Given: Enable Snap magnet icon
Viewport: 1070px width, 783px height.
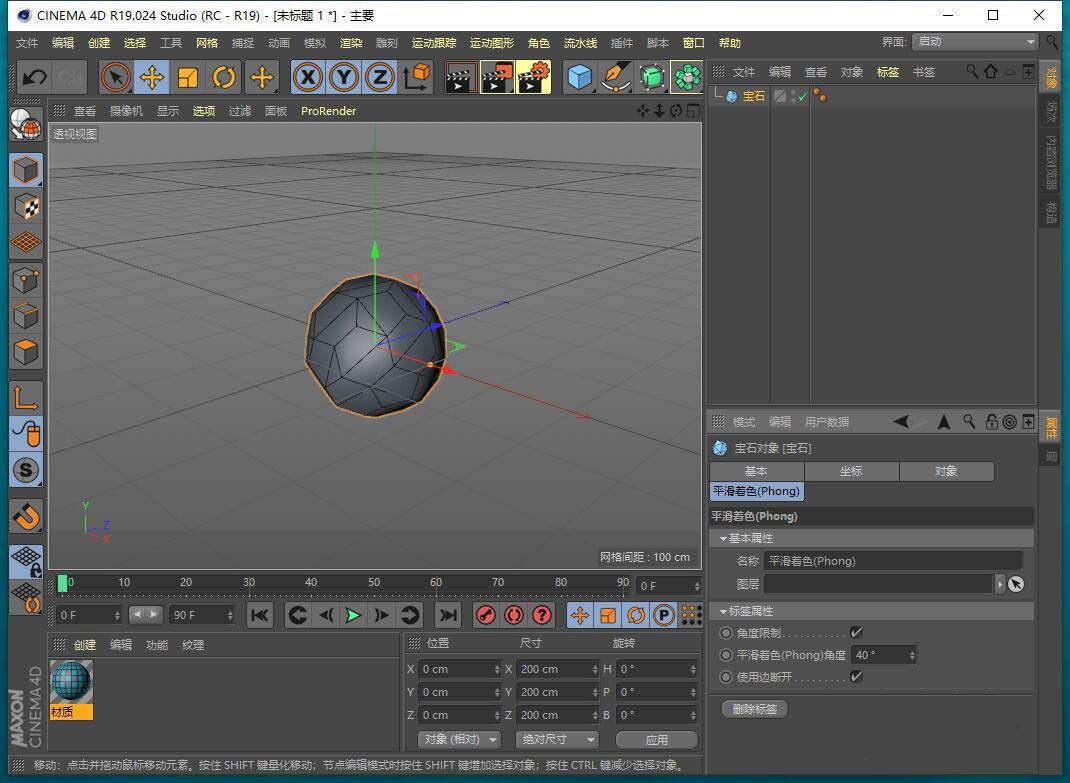Looking at the screenshot, I should click(26, 517).
